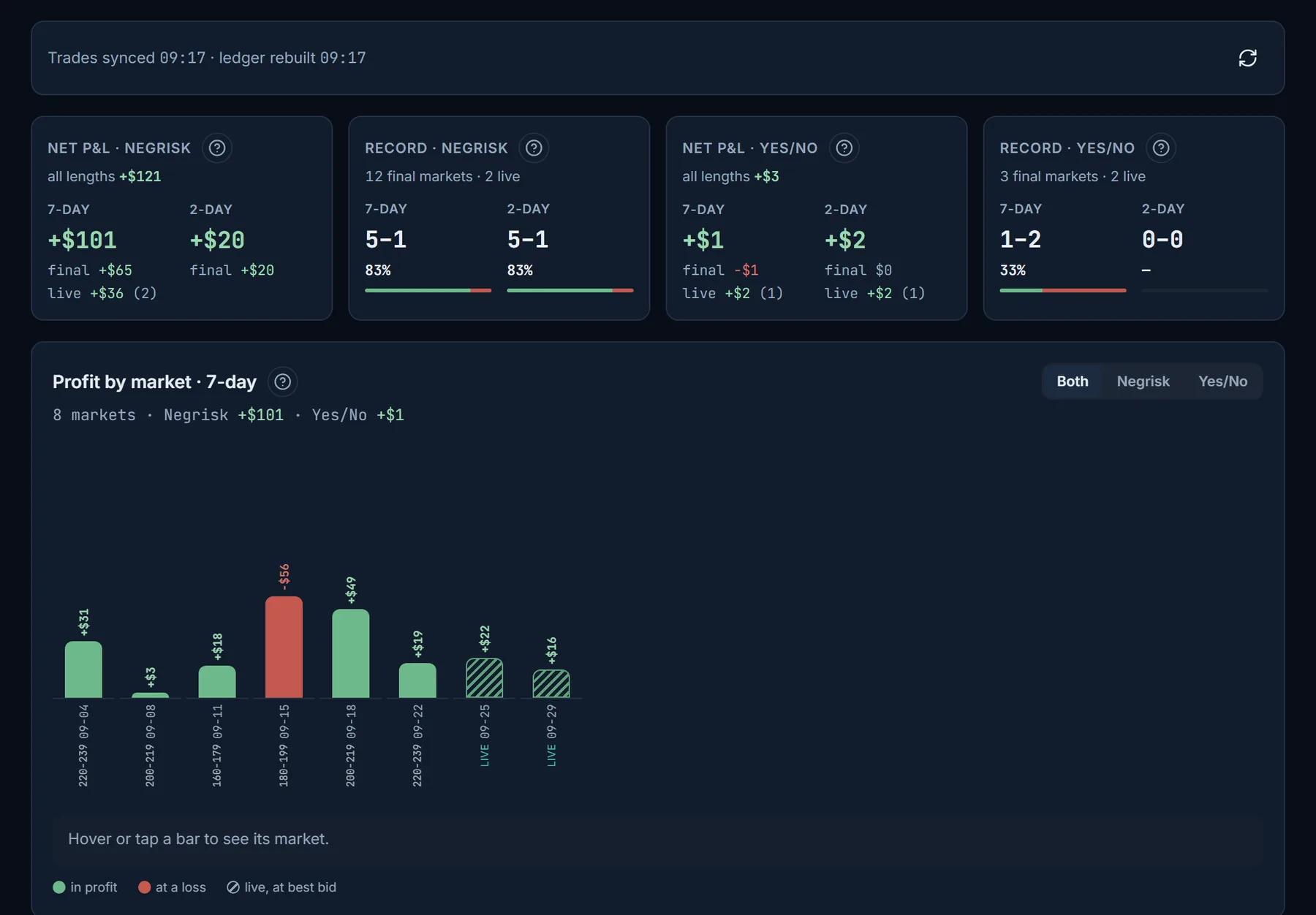Click 'Trades synced 09:17' status text

click(126, 58)
